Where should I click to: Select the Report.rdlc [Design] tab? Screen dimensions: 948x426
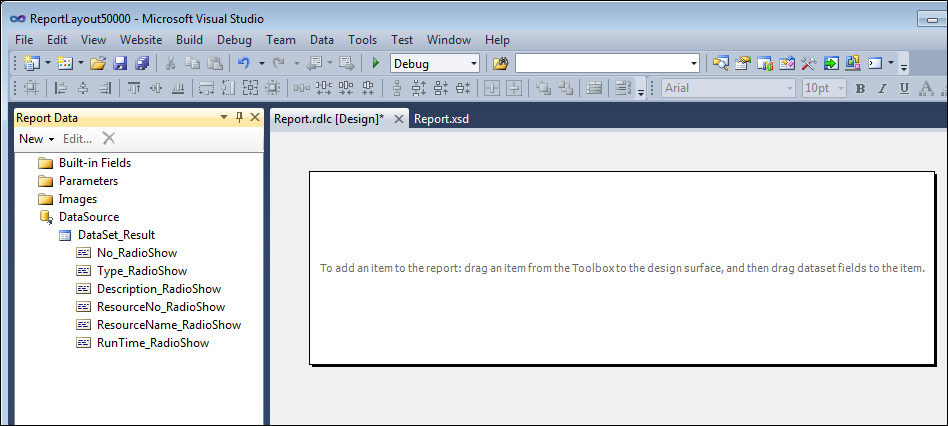pos(329,119)
